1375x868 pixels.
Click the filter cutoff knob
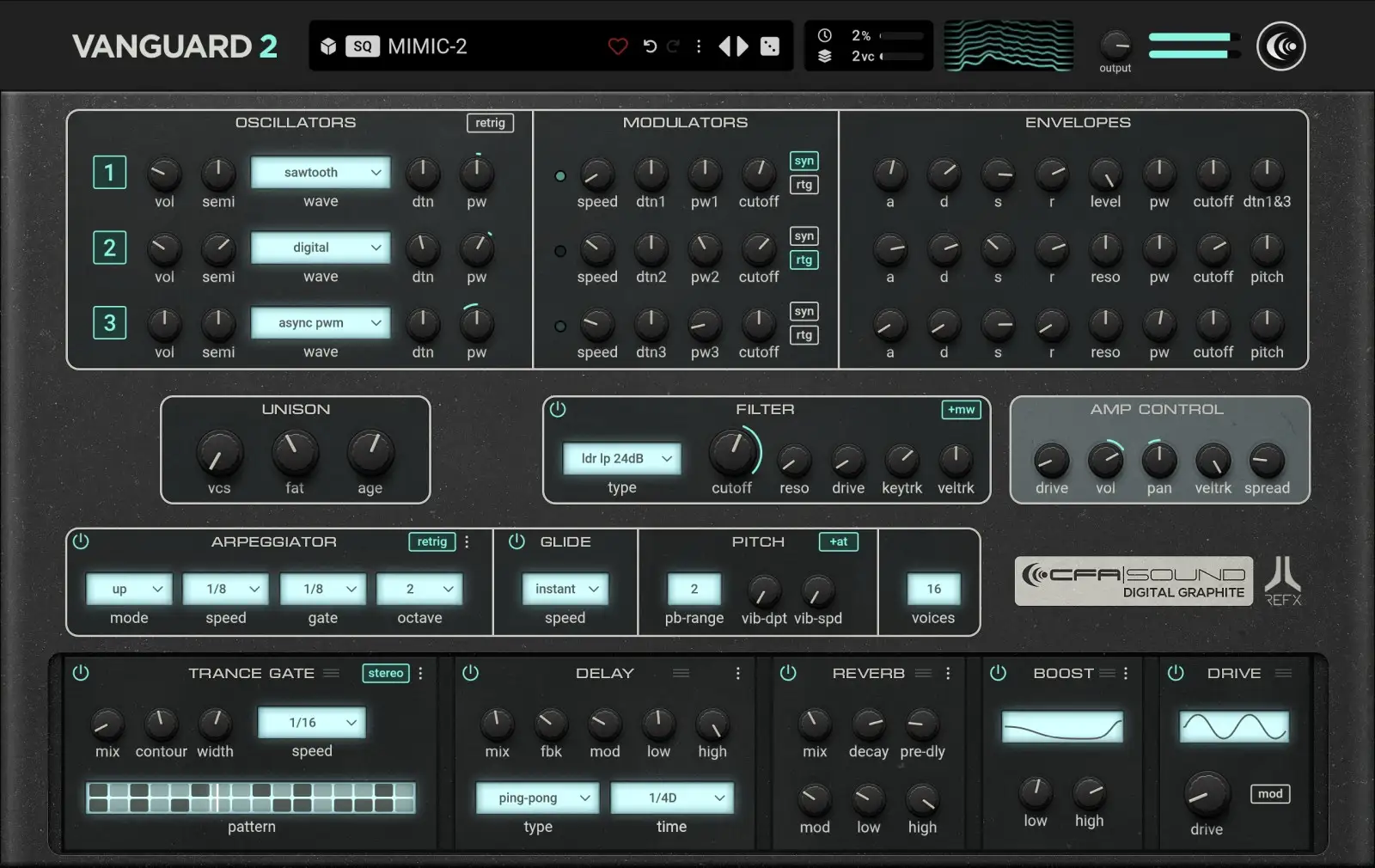pos(731,452)
